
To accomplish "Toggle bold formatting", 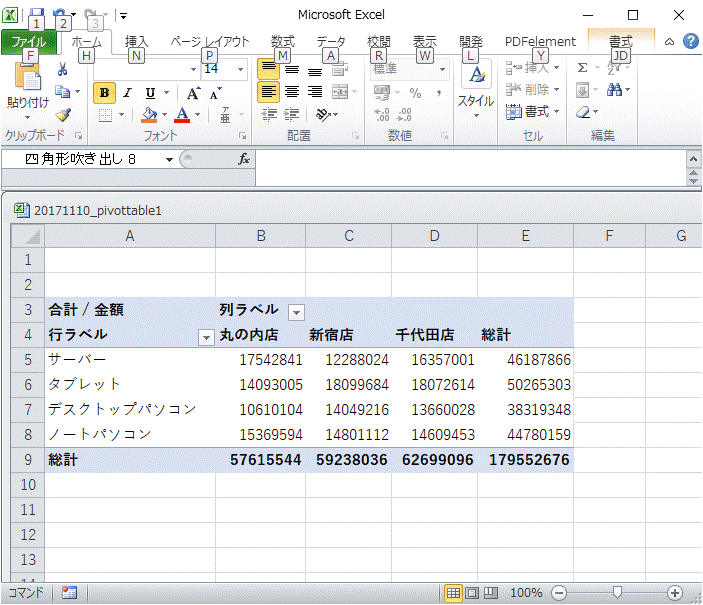I will [104, 93].
